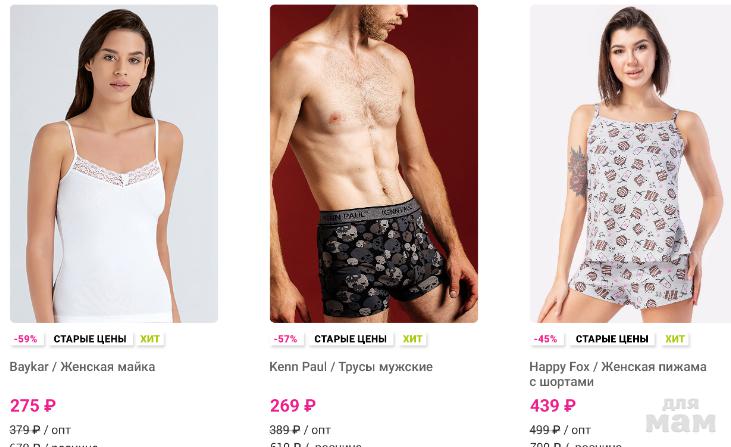
Task: Click the 275 ₽ price
Action: pos(33,406)
